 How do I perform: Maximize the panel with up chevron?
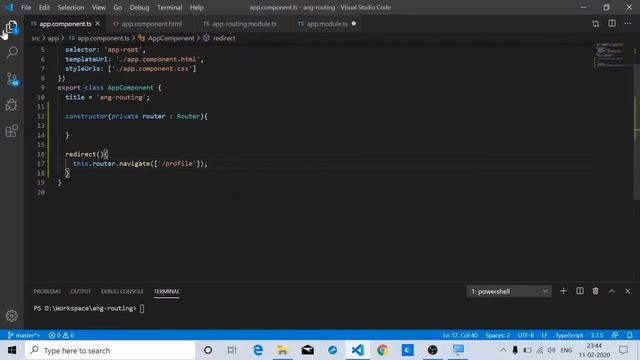[x=611, y=291]
